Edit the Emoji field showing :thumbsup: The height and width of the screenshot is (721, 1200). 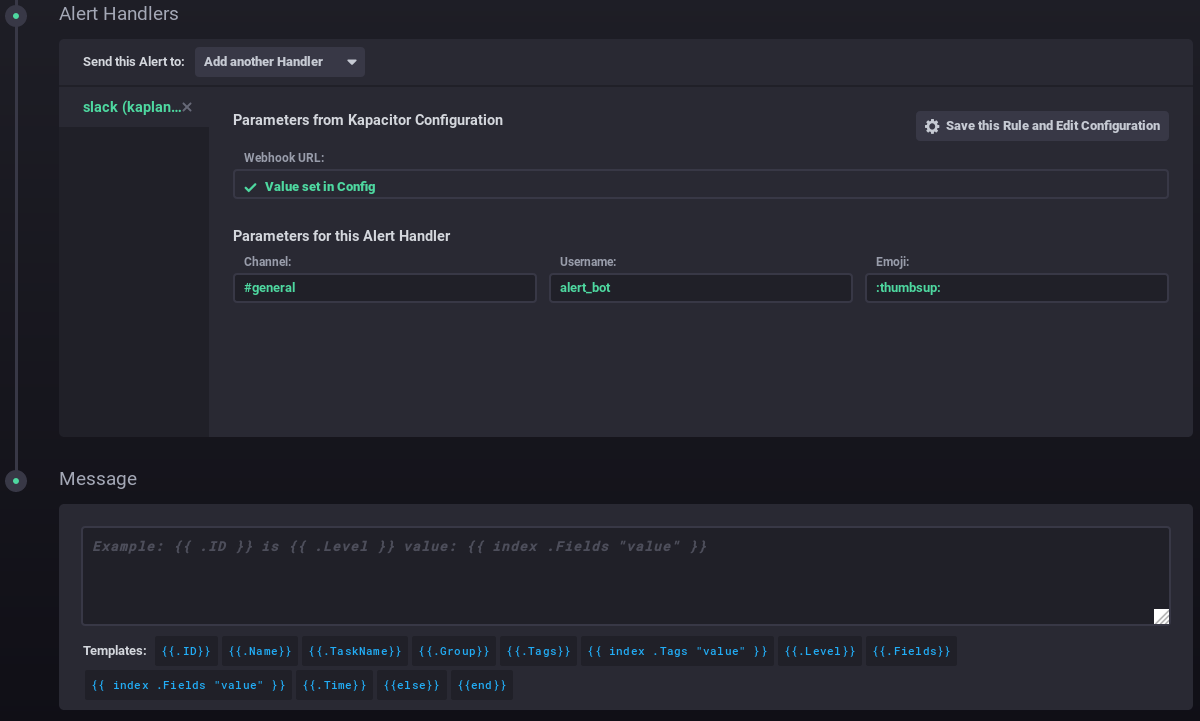click(1016, 288)
